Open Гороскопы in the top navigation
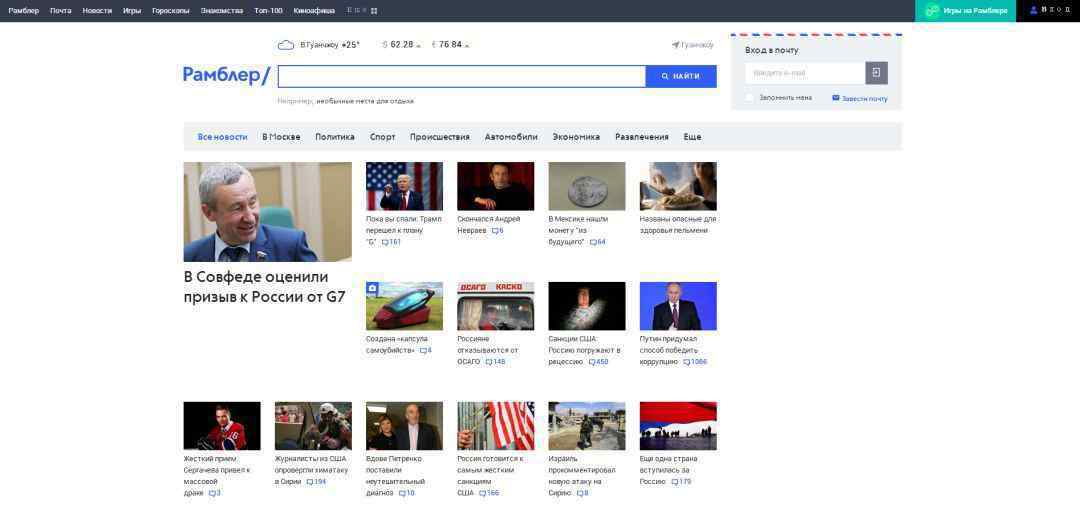 pos(171,11)
